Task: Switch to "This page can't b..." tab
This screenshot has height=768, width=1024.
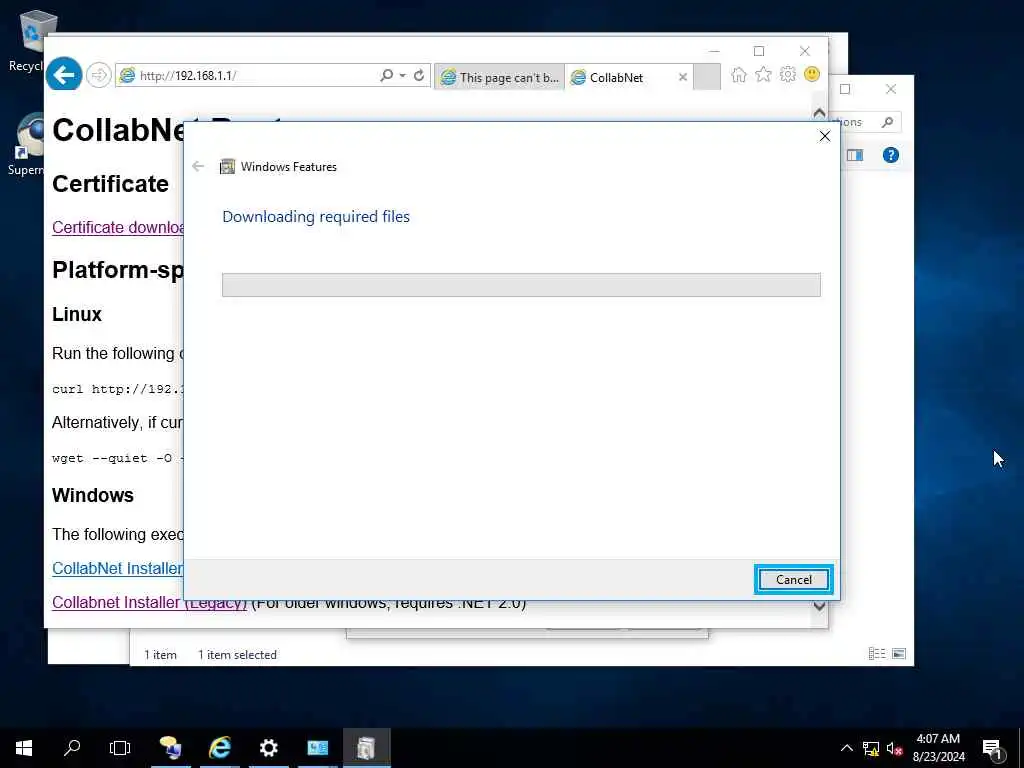Action: (500, 77)
